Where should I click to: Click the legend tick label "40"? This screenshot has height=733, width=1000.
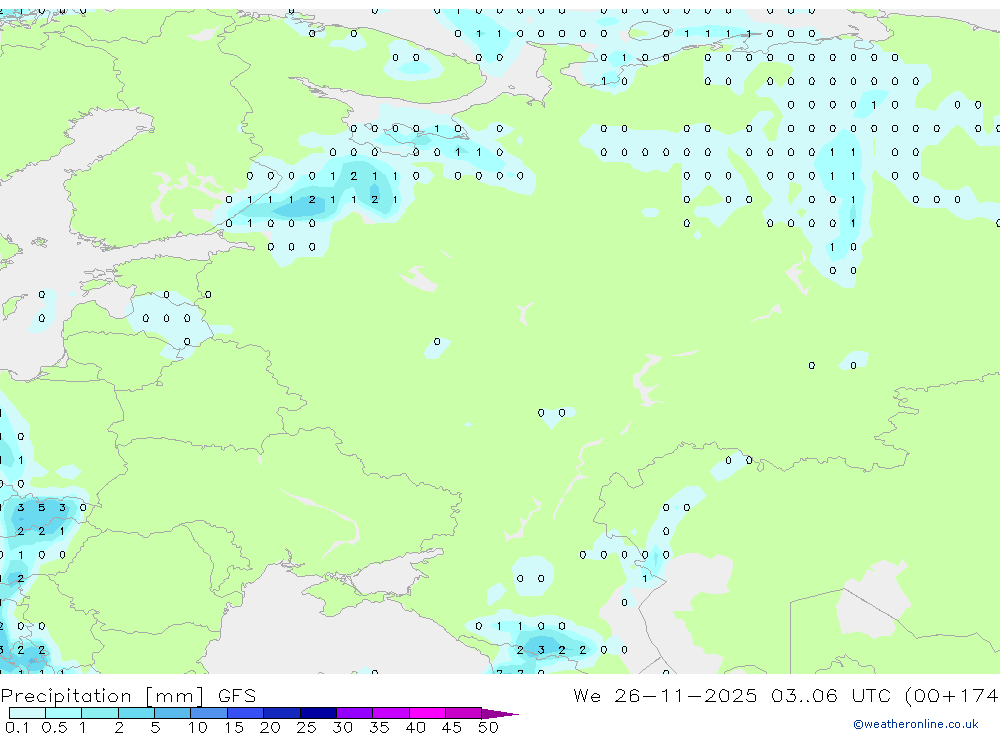(x=416, y=727)
